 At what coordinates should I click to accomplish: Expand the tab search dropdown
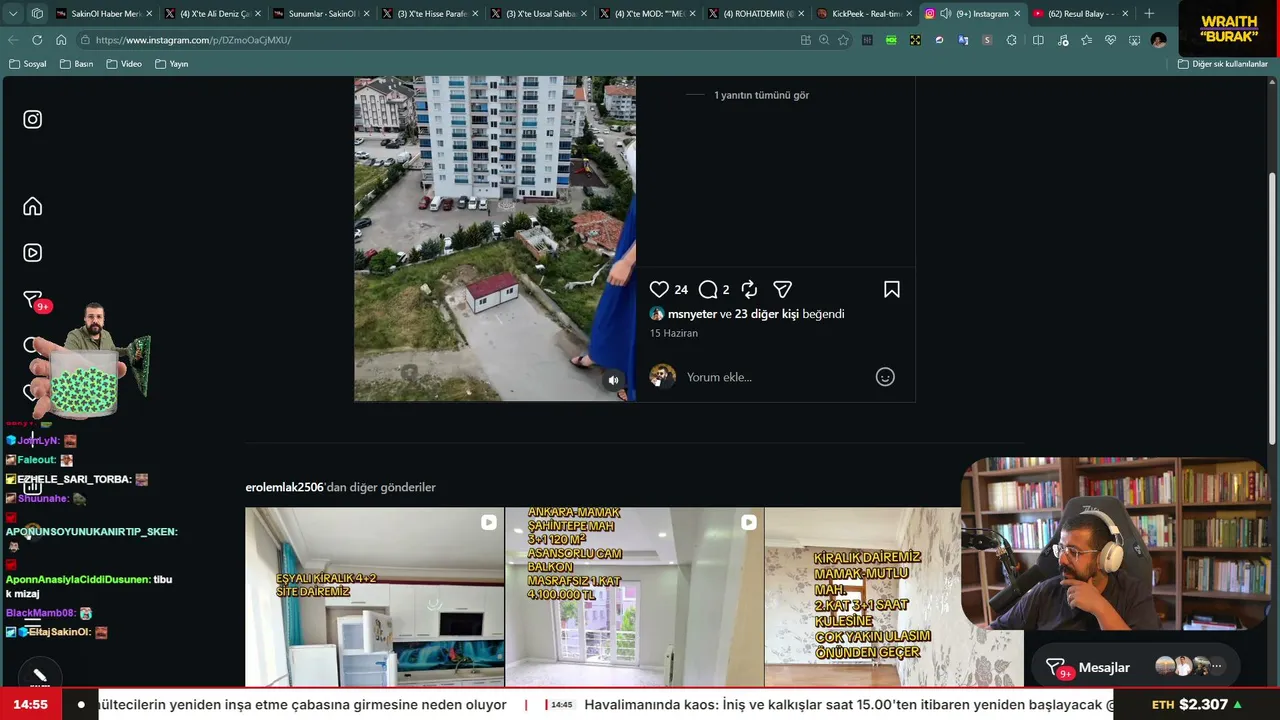(x=13, y=14)
